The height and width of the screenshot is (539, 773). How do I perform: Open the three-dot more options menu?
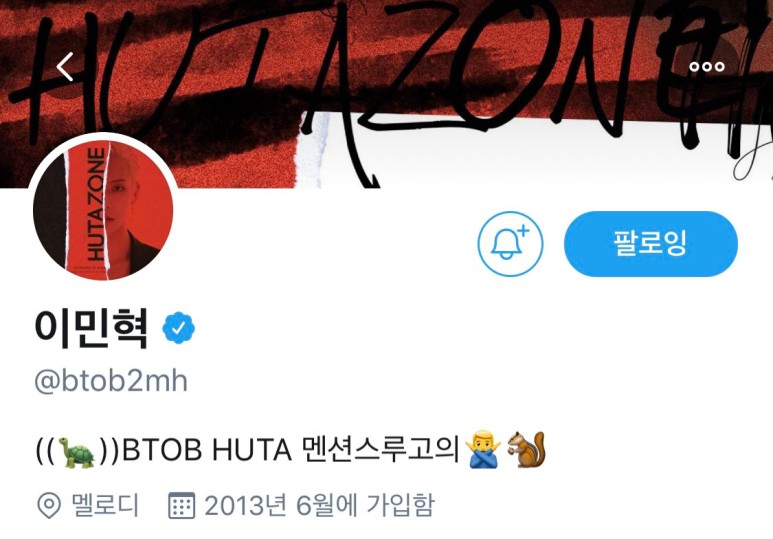pos(707,67)
